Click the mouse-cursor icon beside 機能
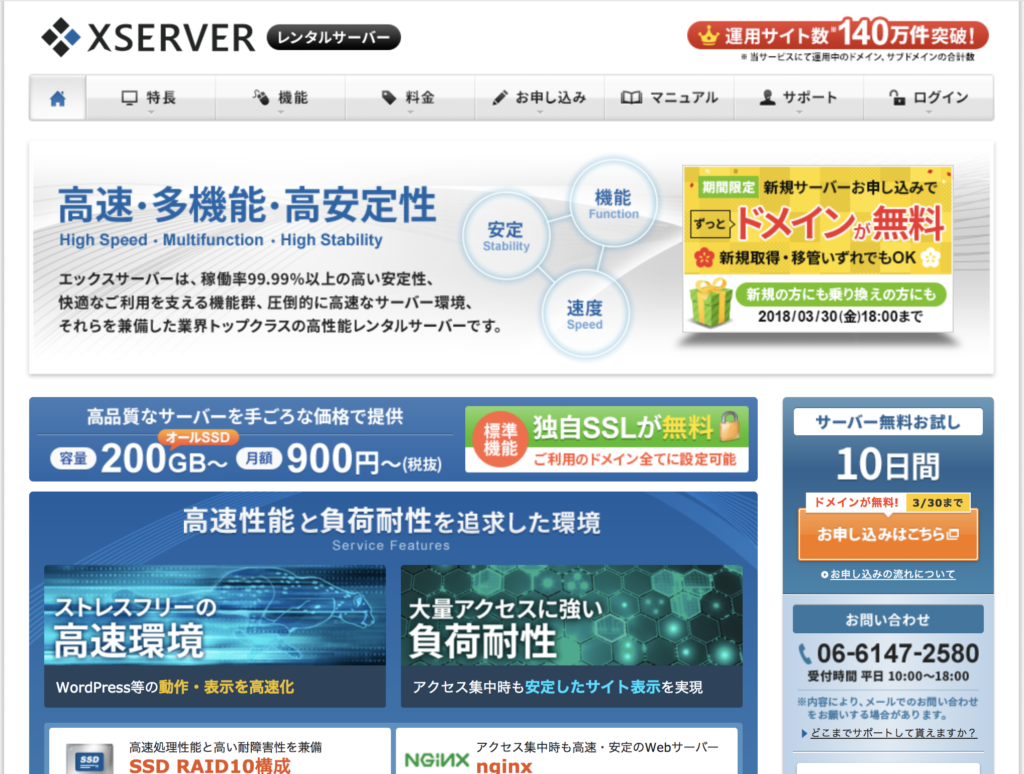 click(261, 98)
